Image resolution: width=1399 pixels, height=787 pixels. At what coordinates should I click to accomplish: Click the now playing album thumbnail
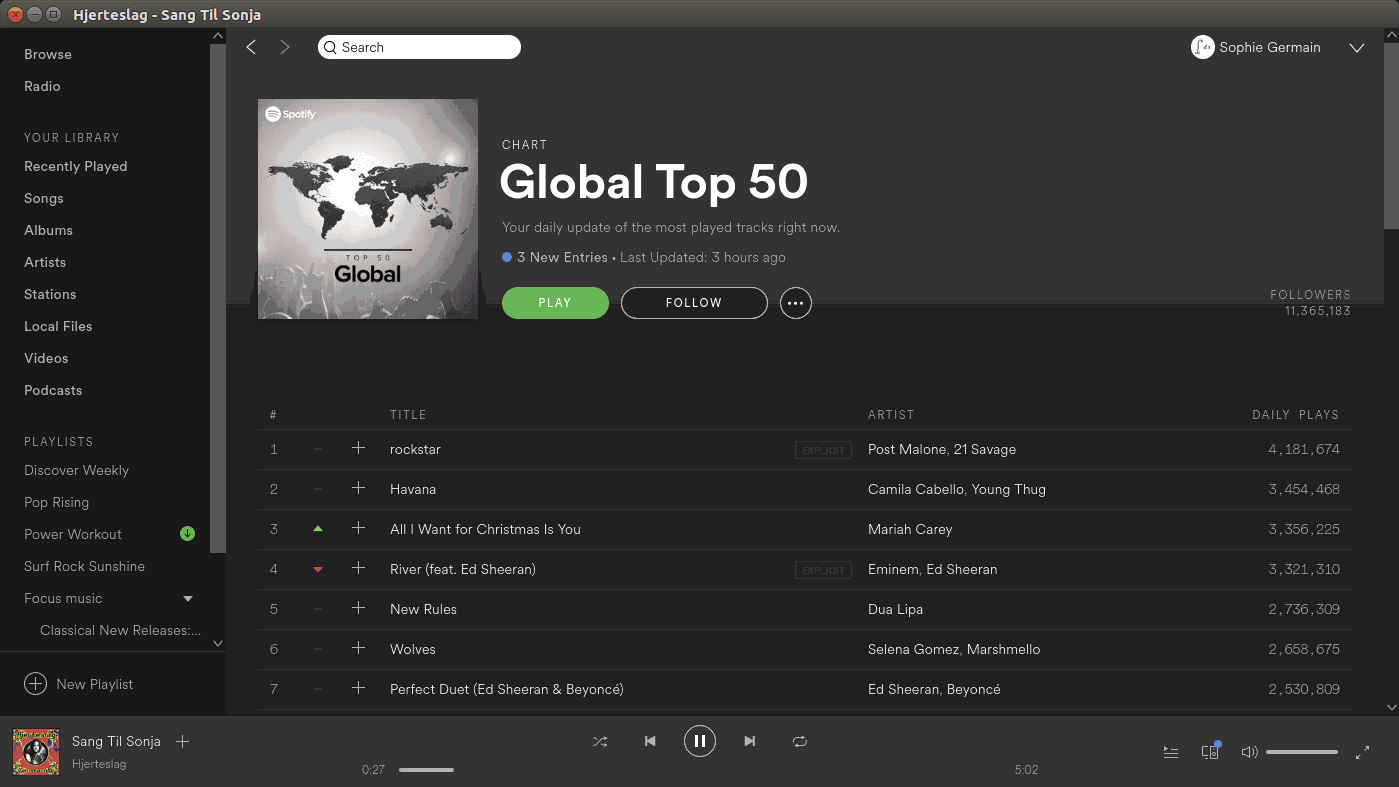[36, 751]
